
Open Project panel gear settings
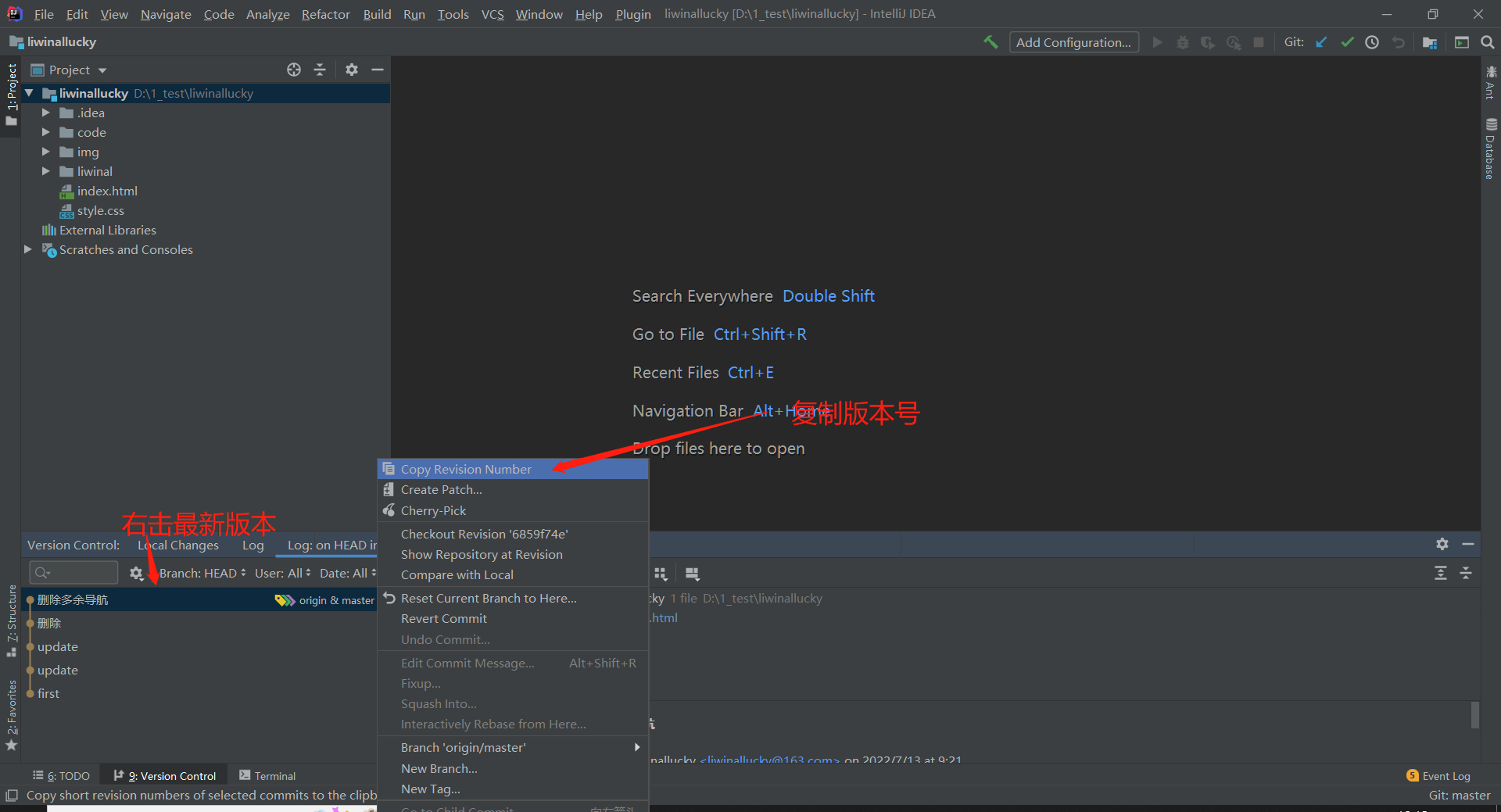click(x=352, y=70)
